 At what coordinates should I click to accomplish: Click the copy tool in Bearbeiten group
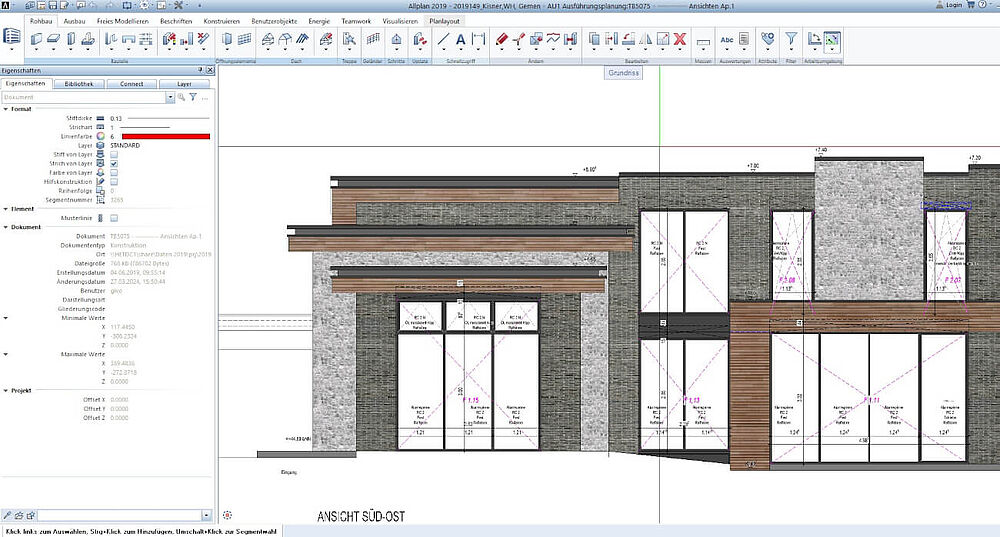[x=594, y=40]
